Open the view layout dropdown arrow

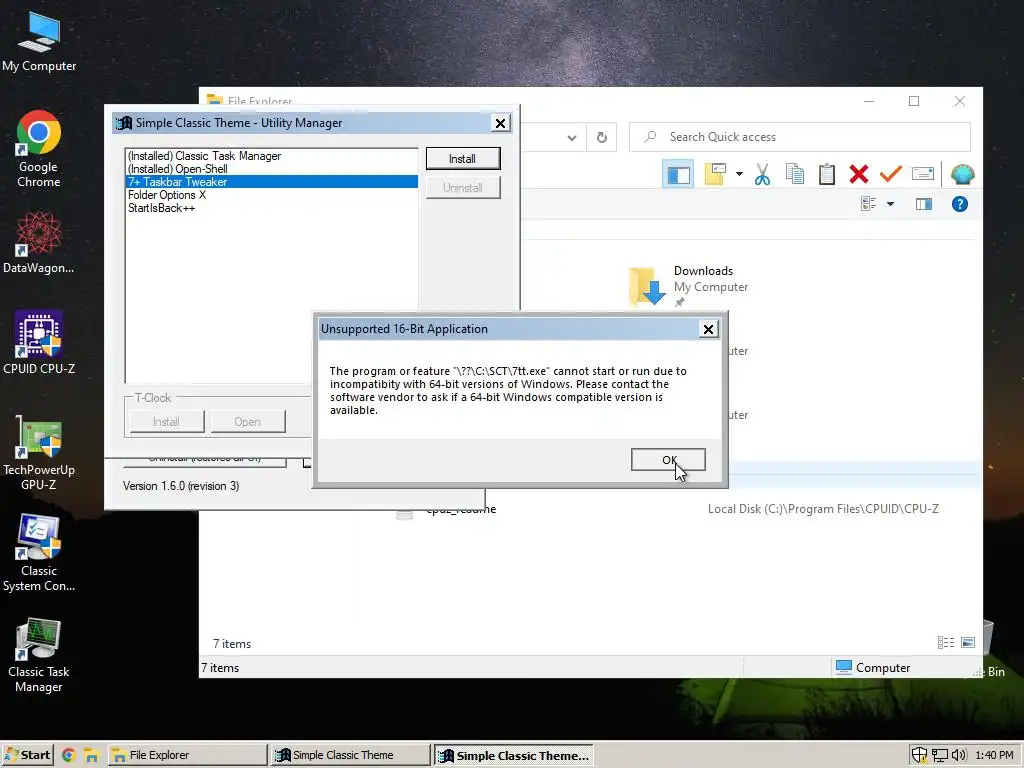click(x=890, y=204)
